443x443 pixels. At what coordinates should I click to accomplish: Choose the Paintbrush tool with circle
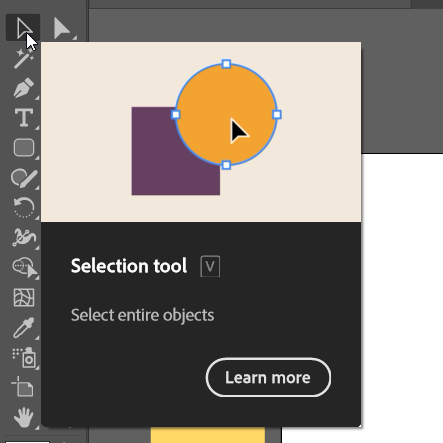24,178
